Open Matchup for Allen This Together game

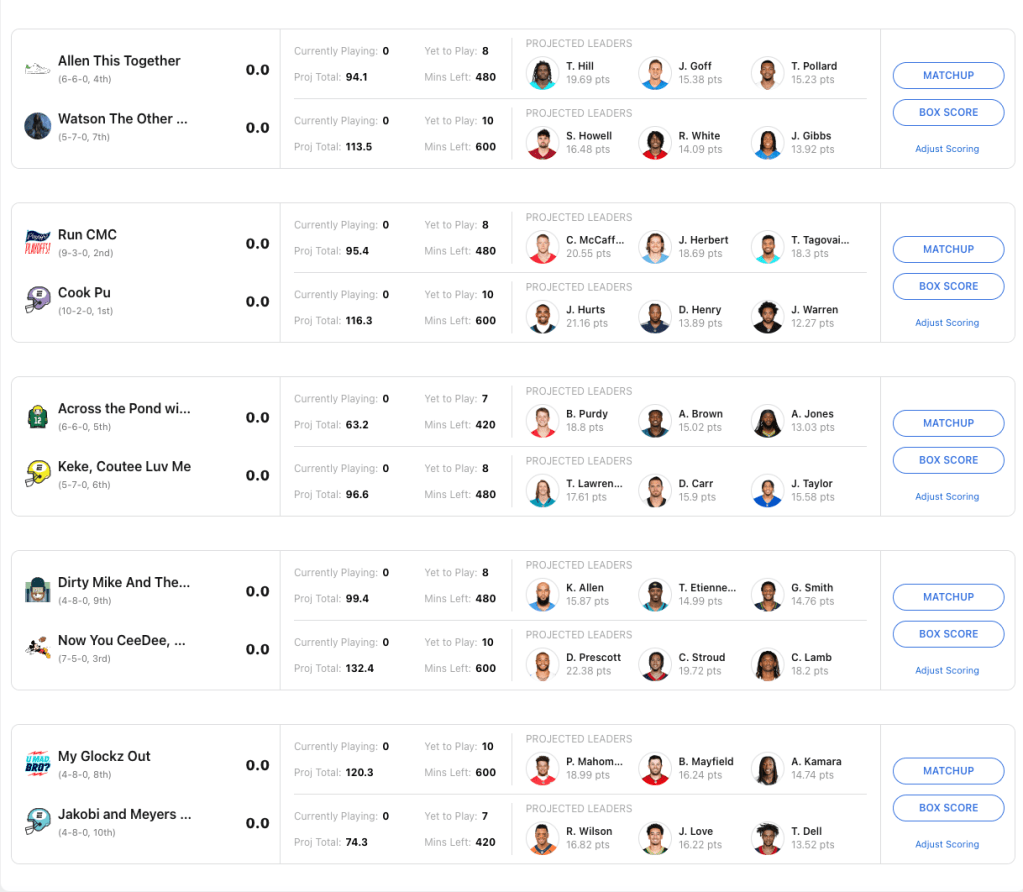coord(948,75)
